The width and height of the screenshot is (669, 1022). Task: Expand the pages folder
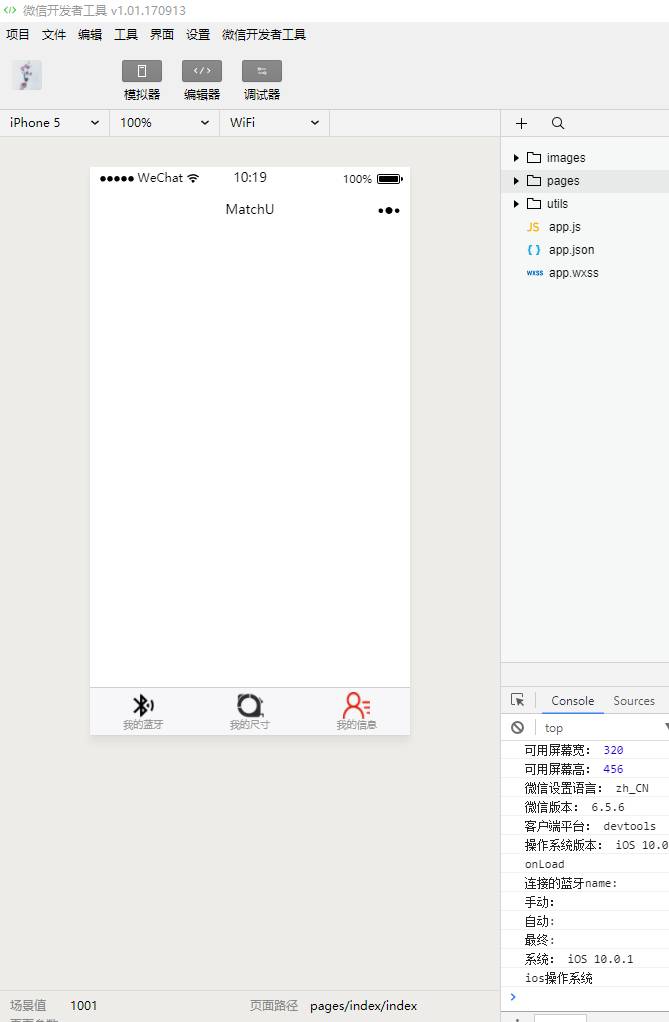tap(516, 181)
